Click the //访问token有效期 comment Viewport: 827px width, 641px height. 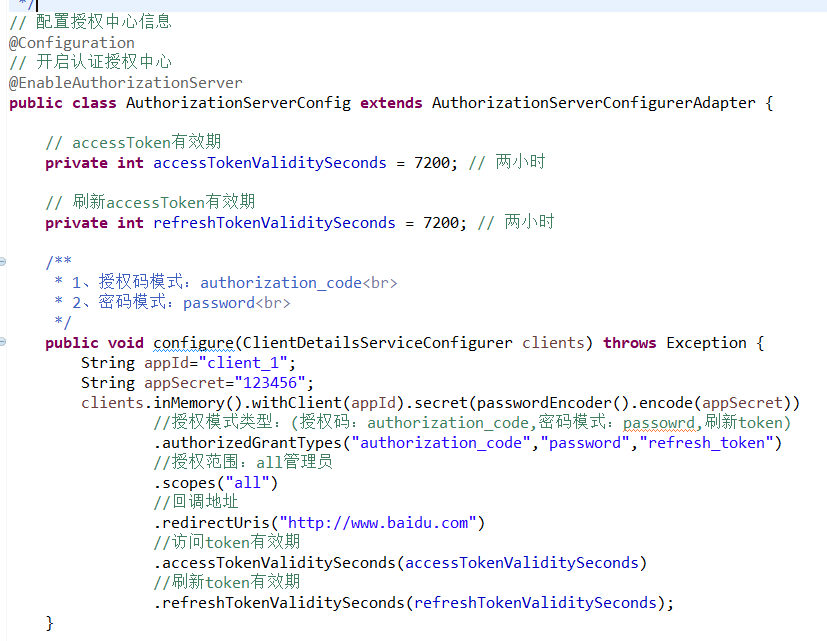click(x=227, y=542)
